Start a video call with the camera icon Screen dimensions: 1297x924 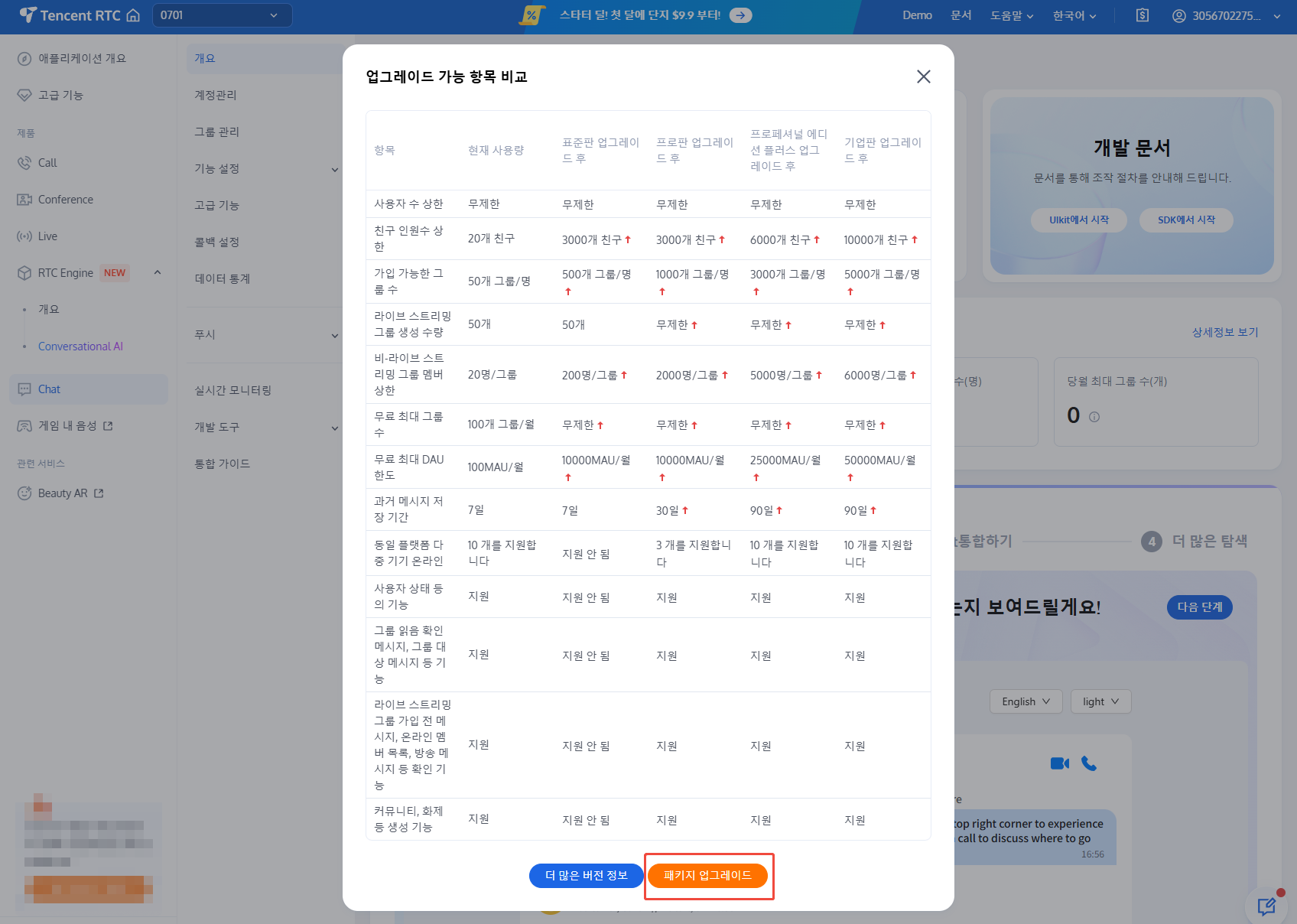(1060, 763)
